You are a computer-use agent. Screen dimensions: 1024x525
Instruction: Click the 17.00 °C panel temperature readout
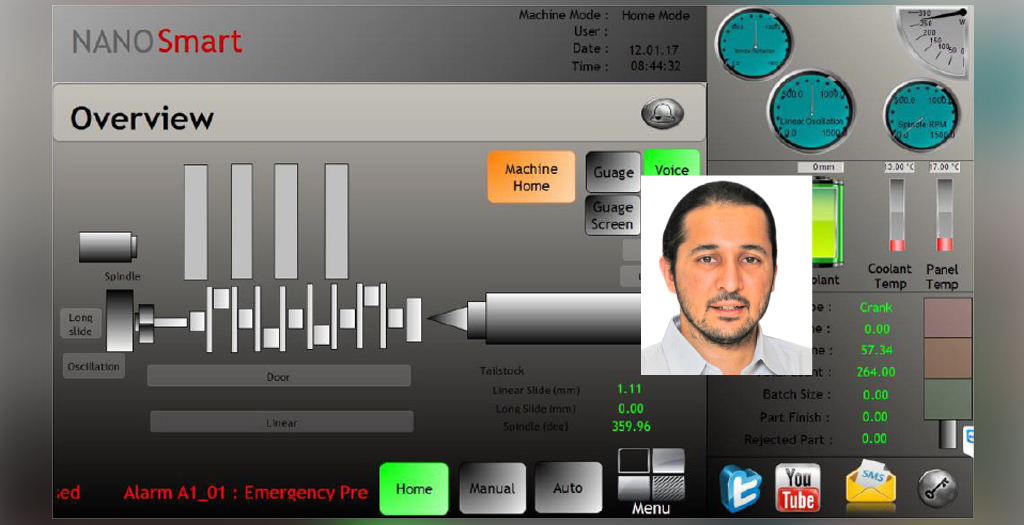(x=944, y=167)
